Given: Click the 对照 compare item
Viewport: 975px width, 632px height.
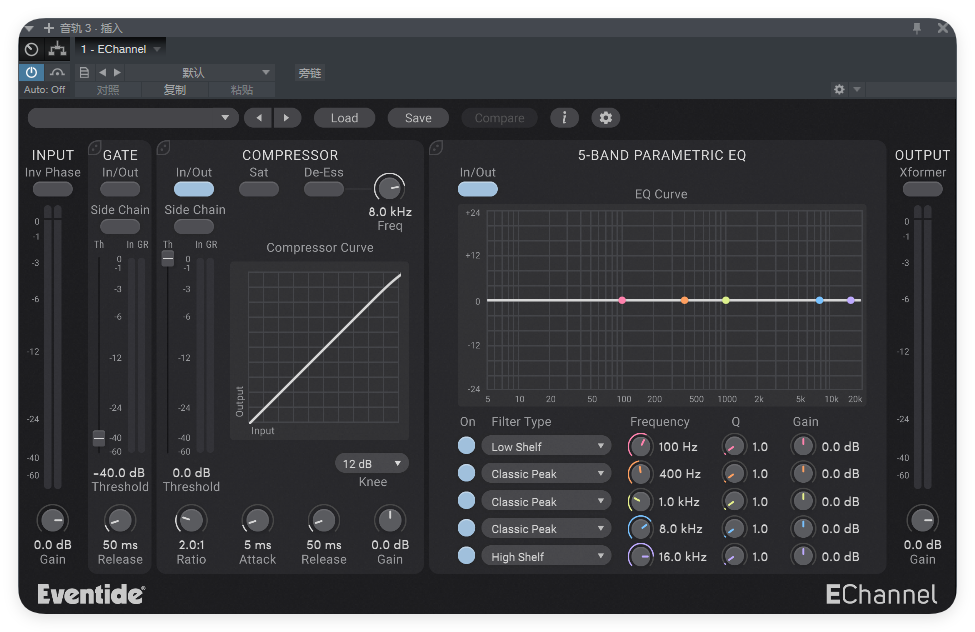Looking at the screenshot, I should (108, 90).
